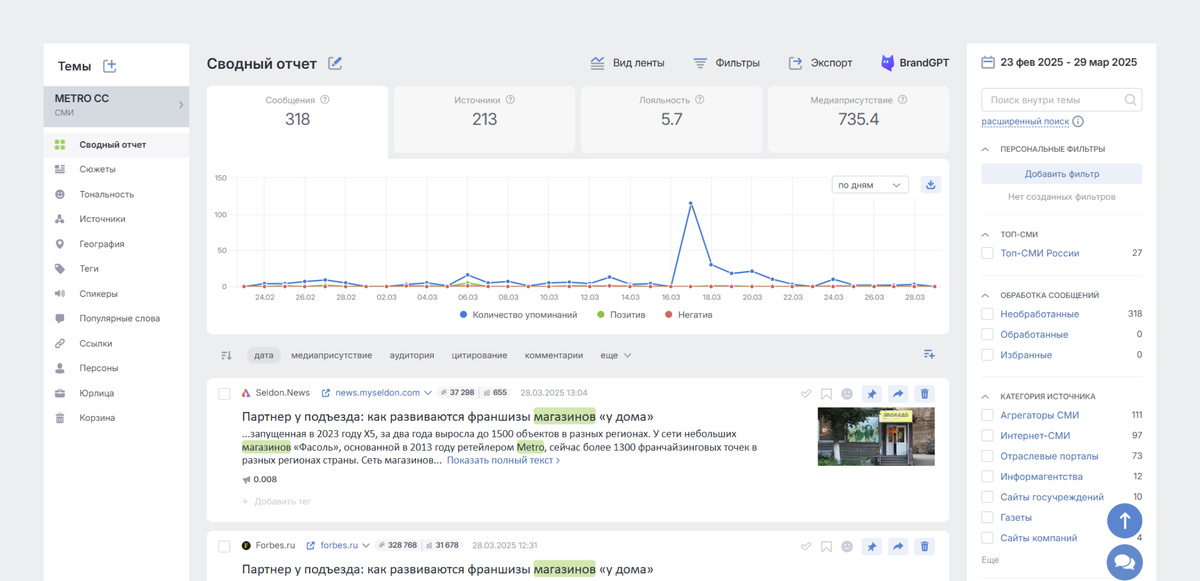1200x581 pixels.
Task: Open the Сводный отчет sidebar item
Action: tap(116, 145)
